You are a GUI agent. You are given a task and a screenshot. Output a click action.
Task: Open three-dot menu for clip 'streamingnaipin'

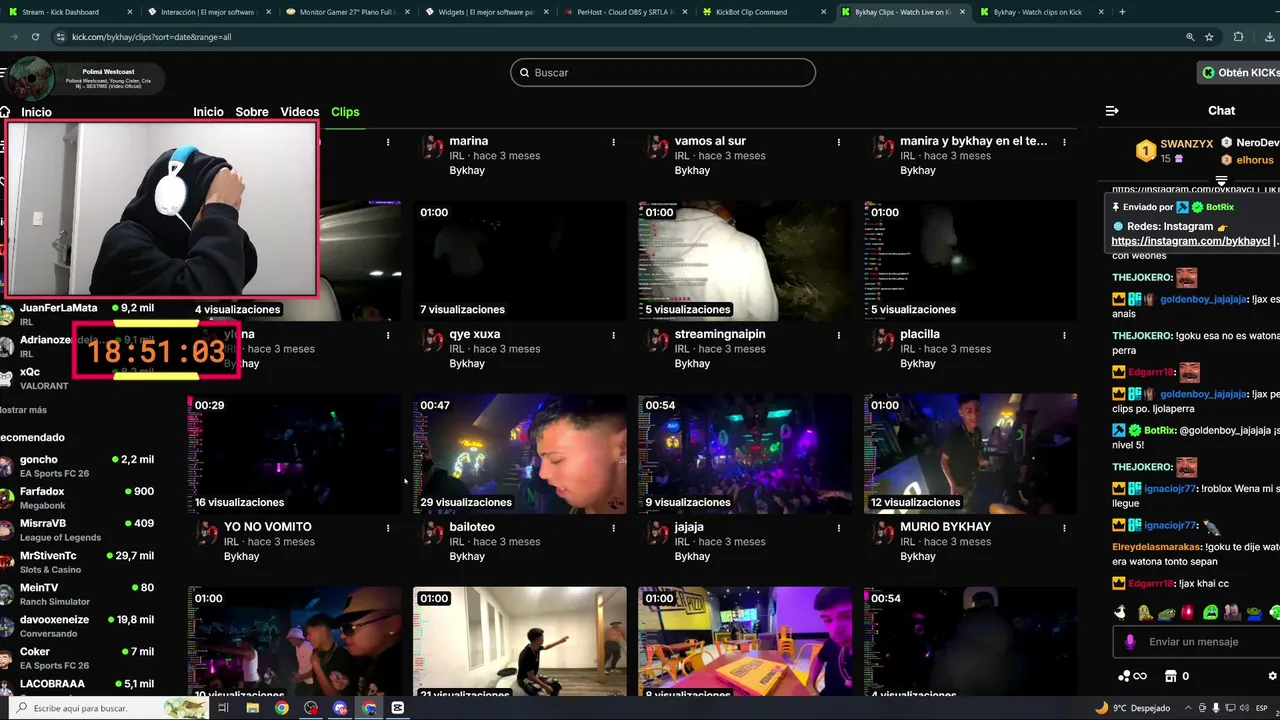pyautogui.click(x=839, y=335)
